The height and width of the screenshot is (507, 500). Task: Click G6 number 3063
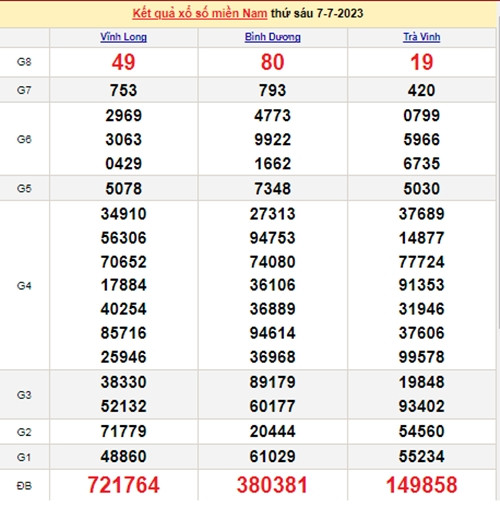124,139
